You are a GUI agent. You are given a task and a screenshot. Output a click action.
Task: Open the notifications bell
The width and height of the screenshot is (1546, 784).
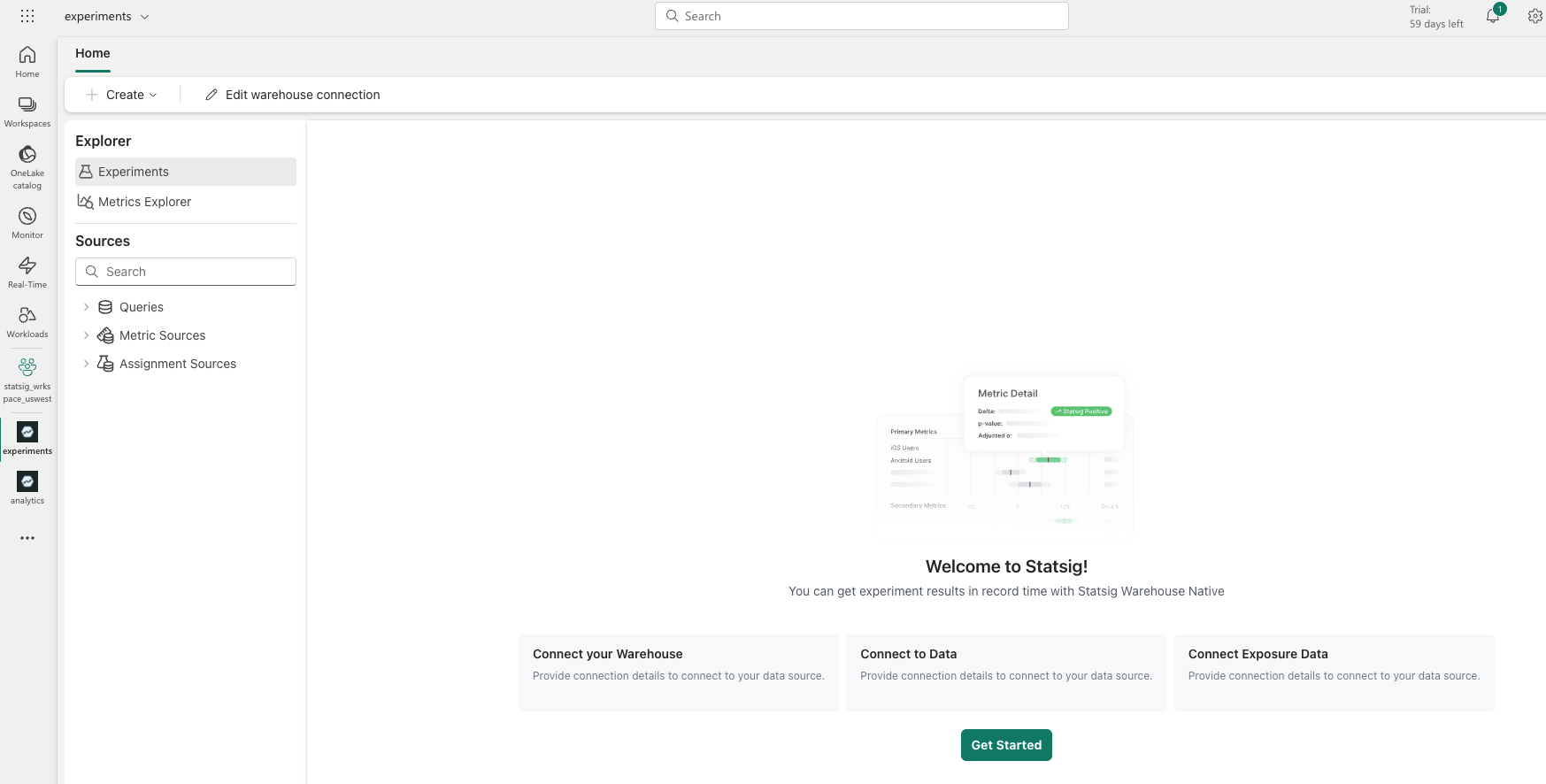1493,16
